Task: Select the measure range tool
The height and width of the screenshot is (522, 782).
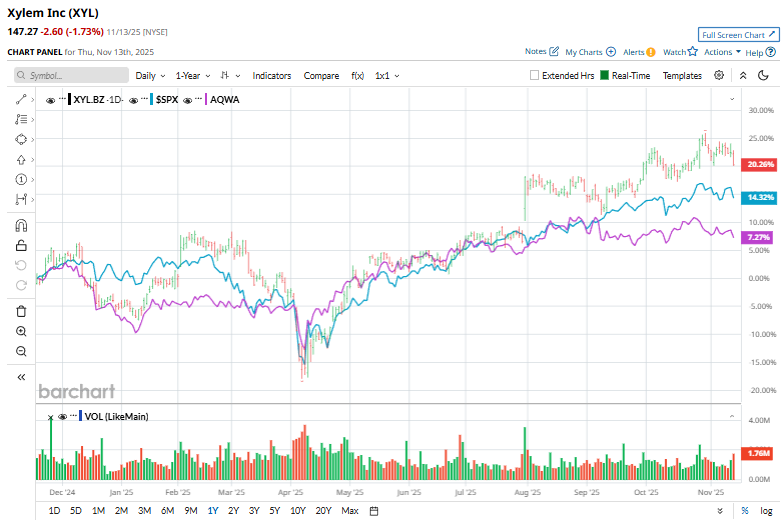Action: (x=21, y=199)
